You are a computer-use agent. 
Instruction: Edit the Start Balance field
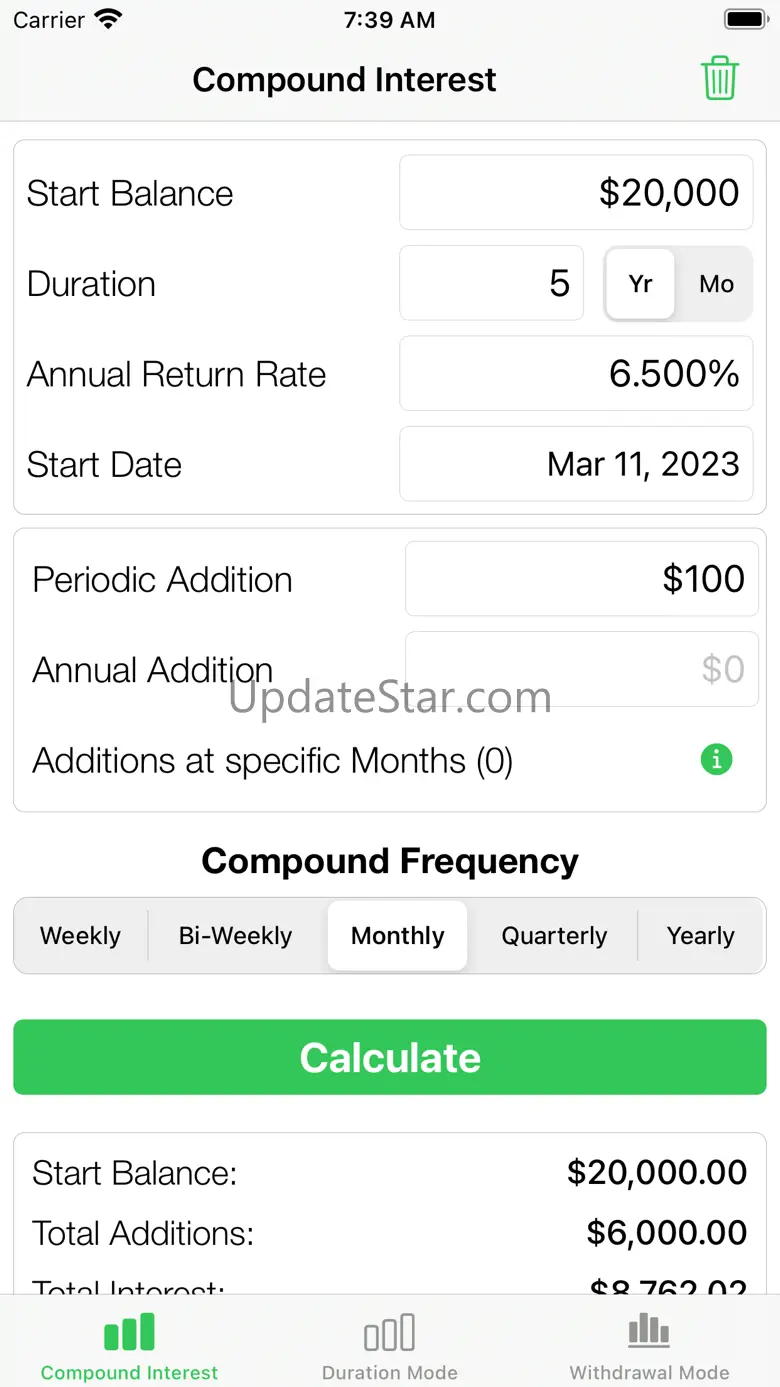576,193
